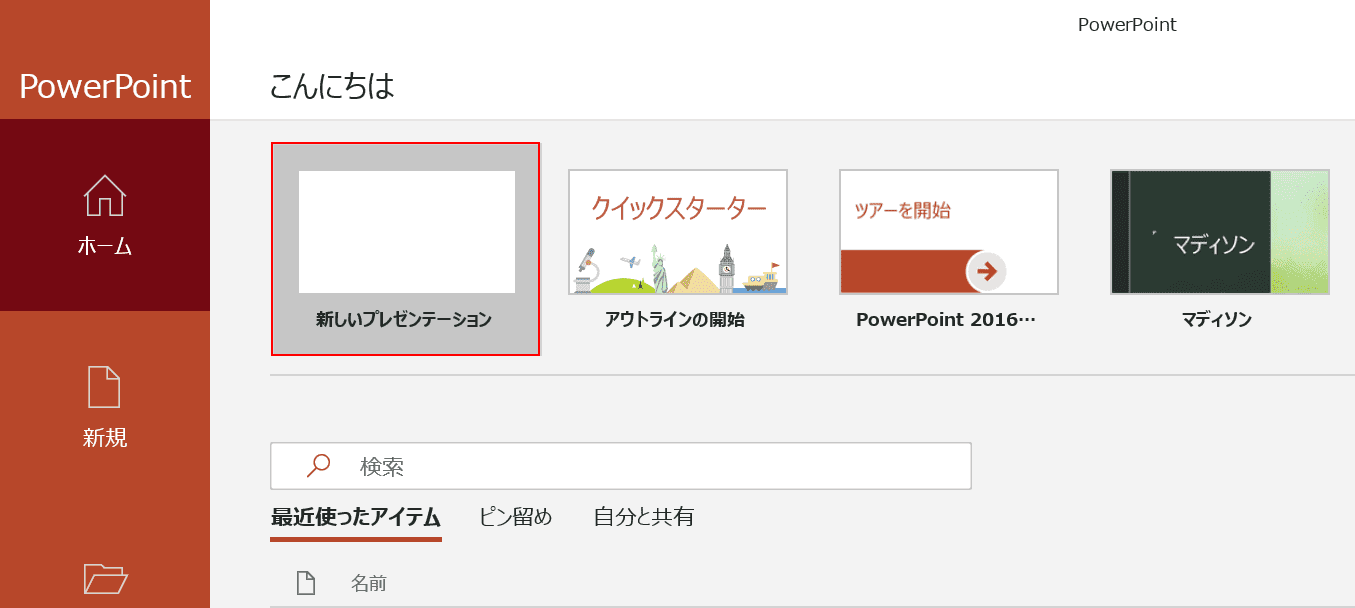The image size is (1355, 608).
Task: Select the 新規 new document icon
Action: pyautogui.click(x=105, y=387)
